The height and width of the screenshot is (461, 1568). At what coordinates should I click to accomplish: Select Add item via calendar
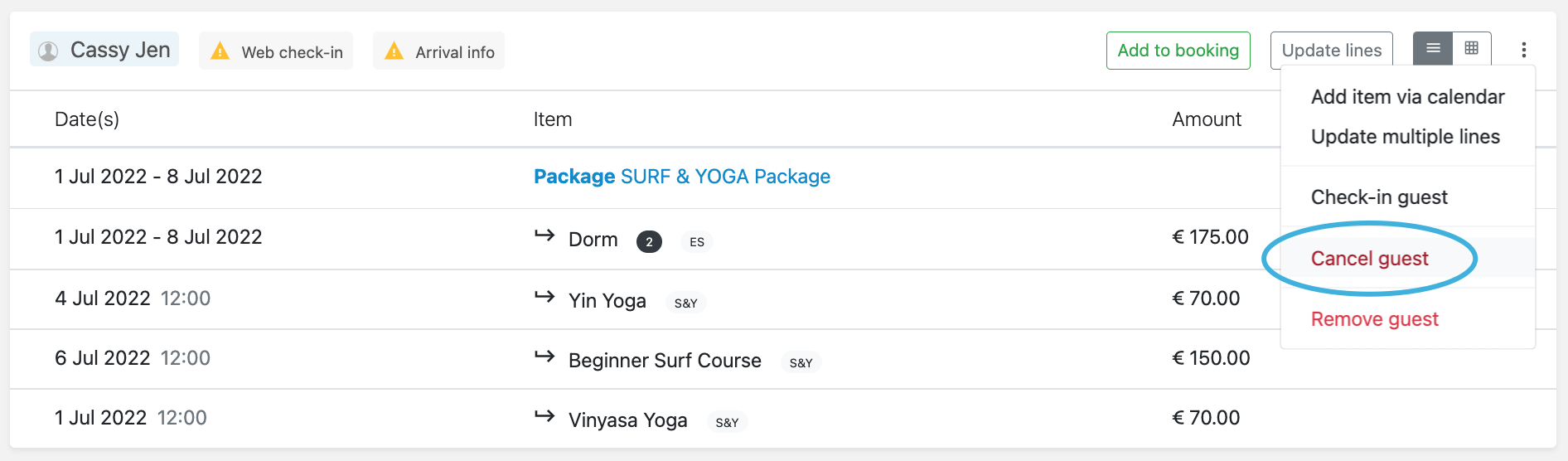[1407, 97]
